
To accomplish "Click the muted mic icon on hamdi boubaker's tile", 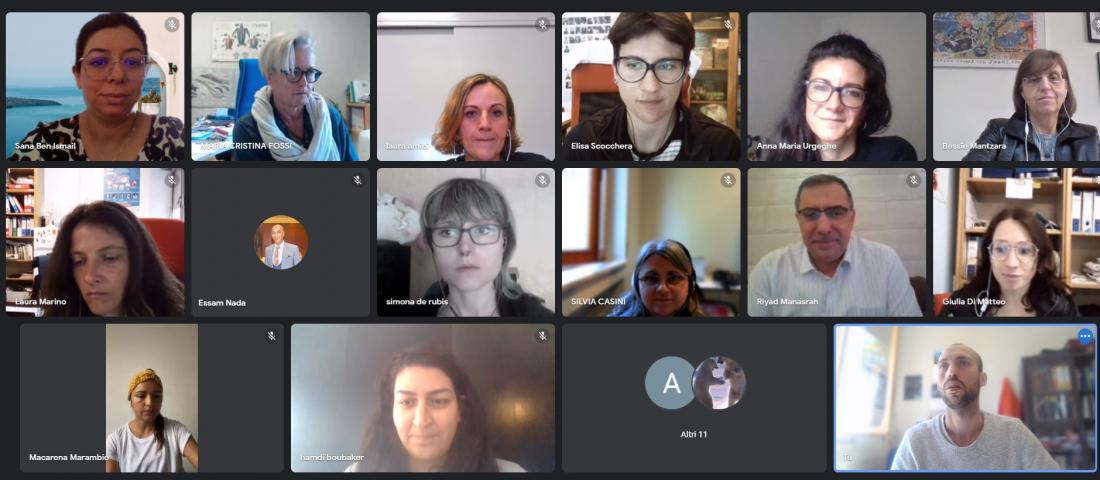I will 542,336.
